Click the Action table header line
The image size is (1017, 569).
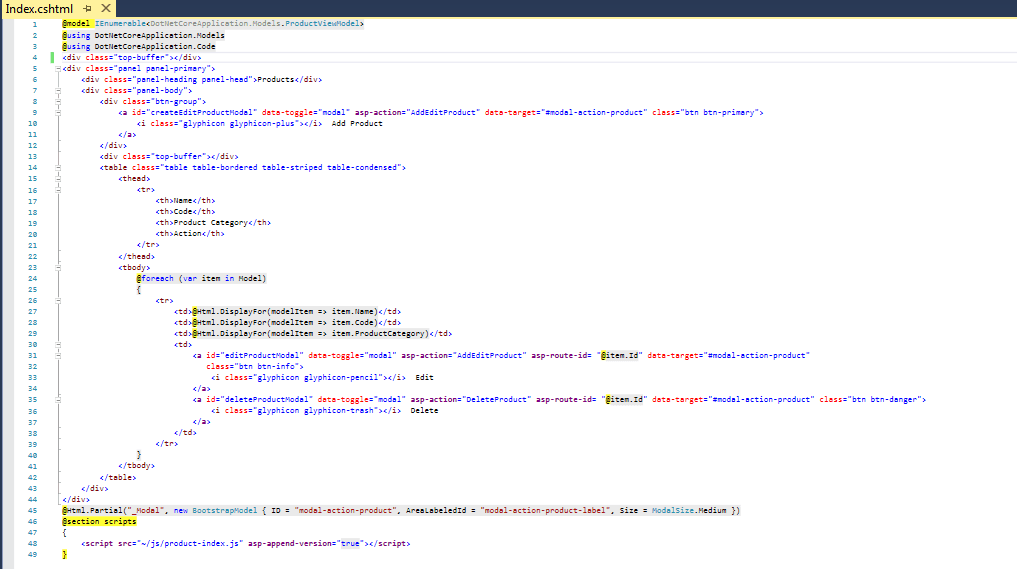[190, 234]
